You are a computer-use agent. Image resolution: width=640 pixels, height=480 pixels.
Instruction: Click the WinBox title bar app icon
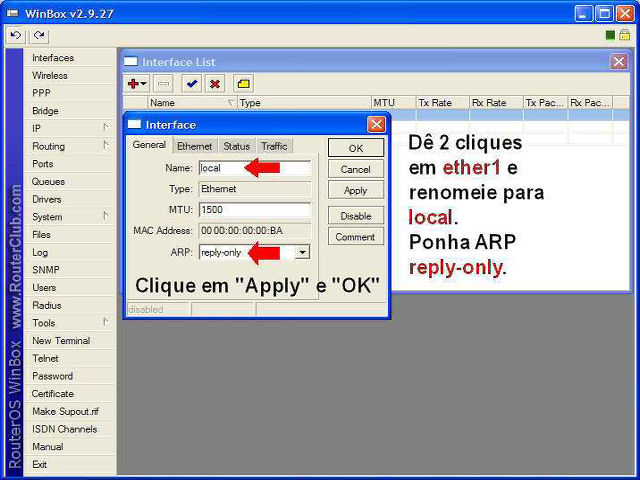click(x=13, y=13)
